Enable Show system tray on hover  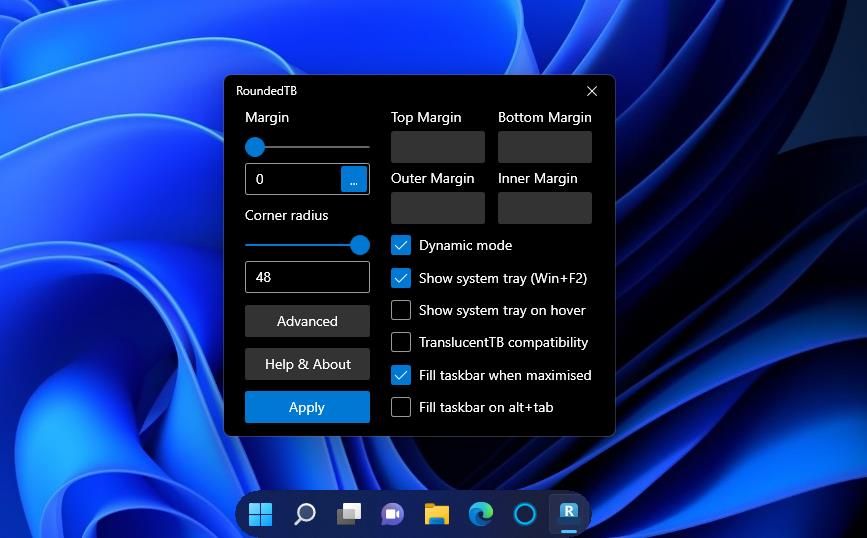pyautogui.click(x=401, y=310)
